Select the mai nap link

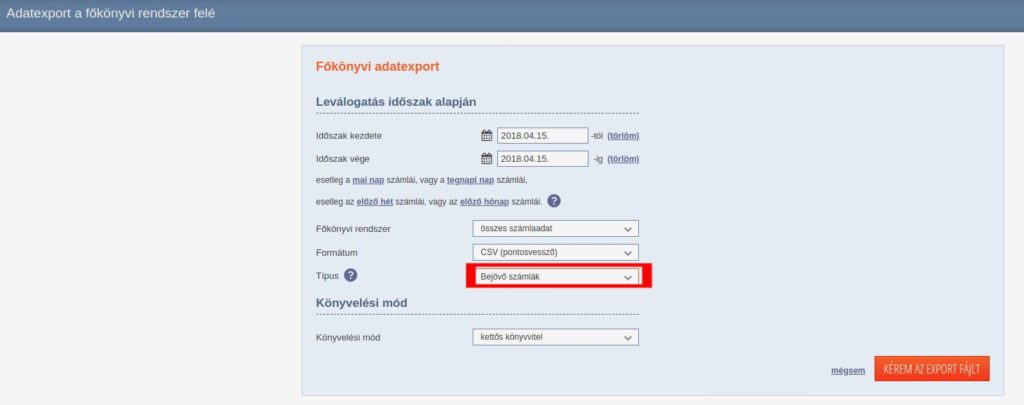click(369, 180)
